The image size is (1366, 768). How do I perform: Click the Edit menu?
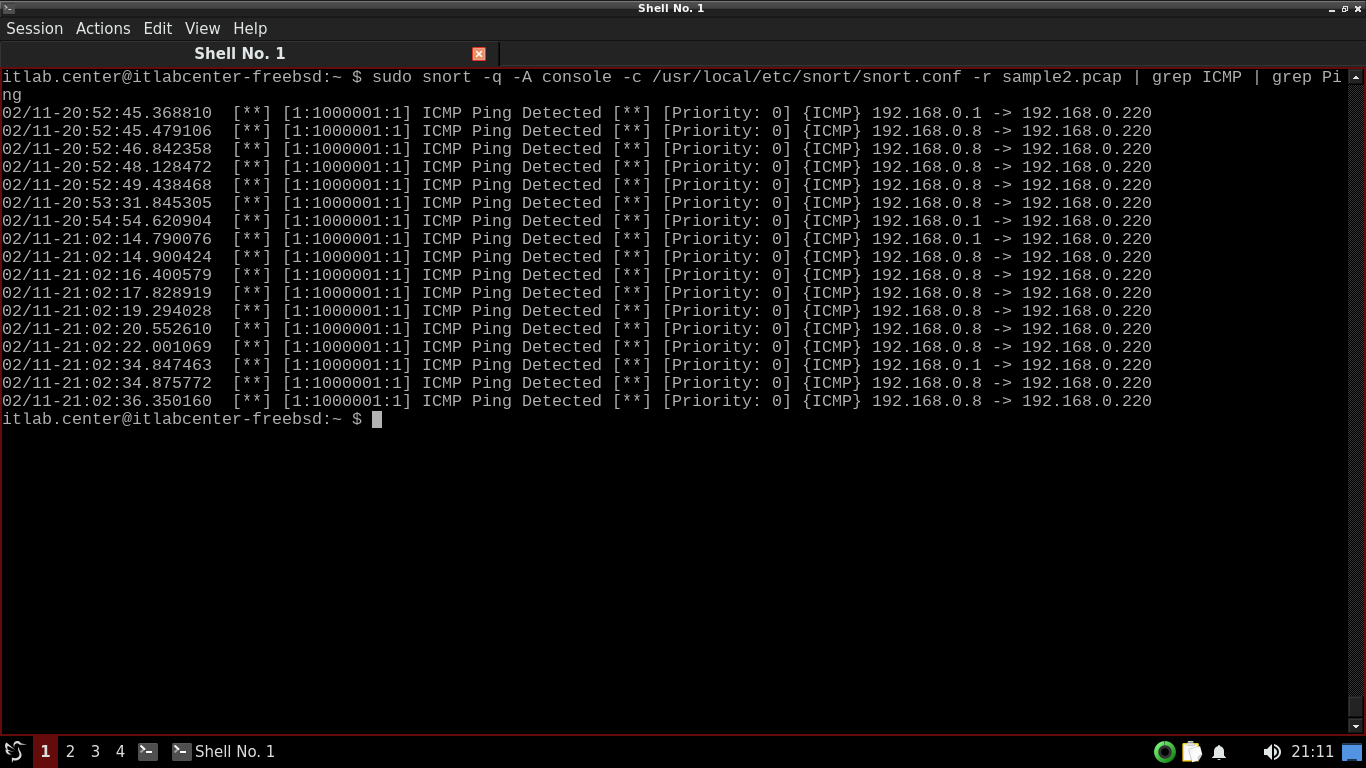(x=157, y=28)
